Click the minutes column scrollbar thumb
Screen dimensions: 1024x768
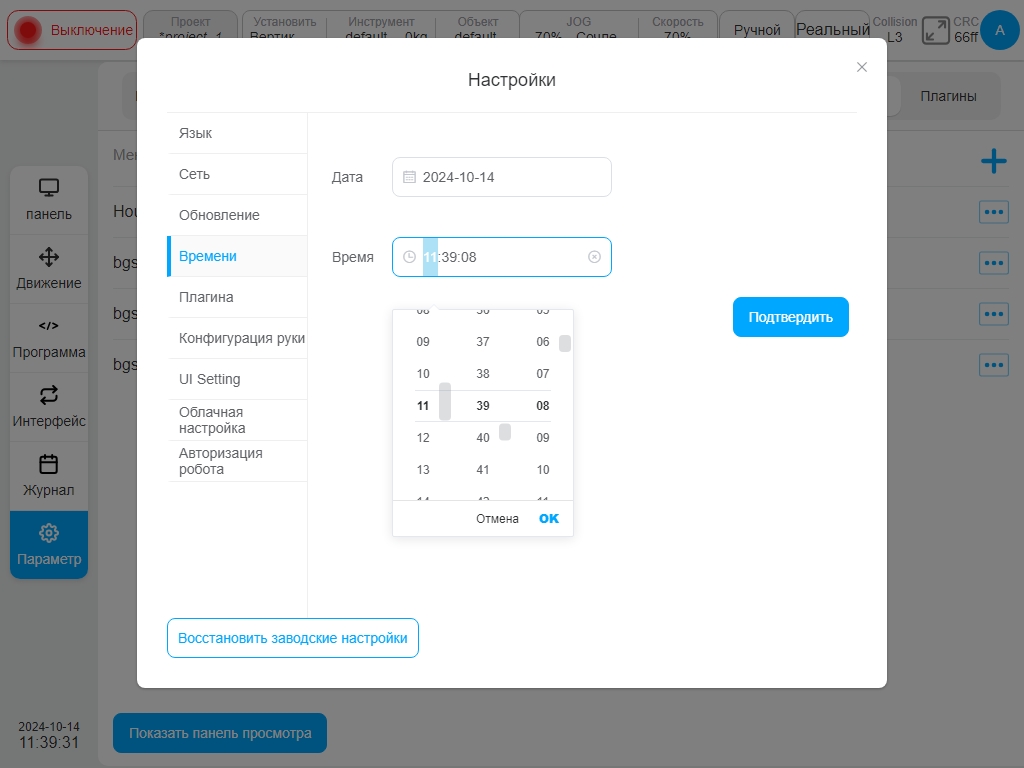pos(505,432)
